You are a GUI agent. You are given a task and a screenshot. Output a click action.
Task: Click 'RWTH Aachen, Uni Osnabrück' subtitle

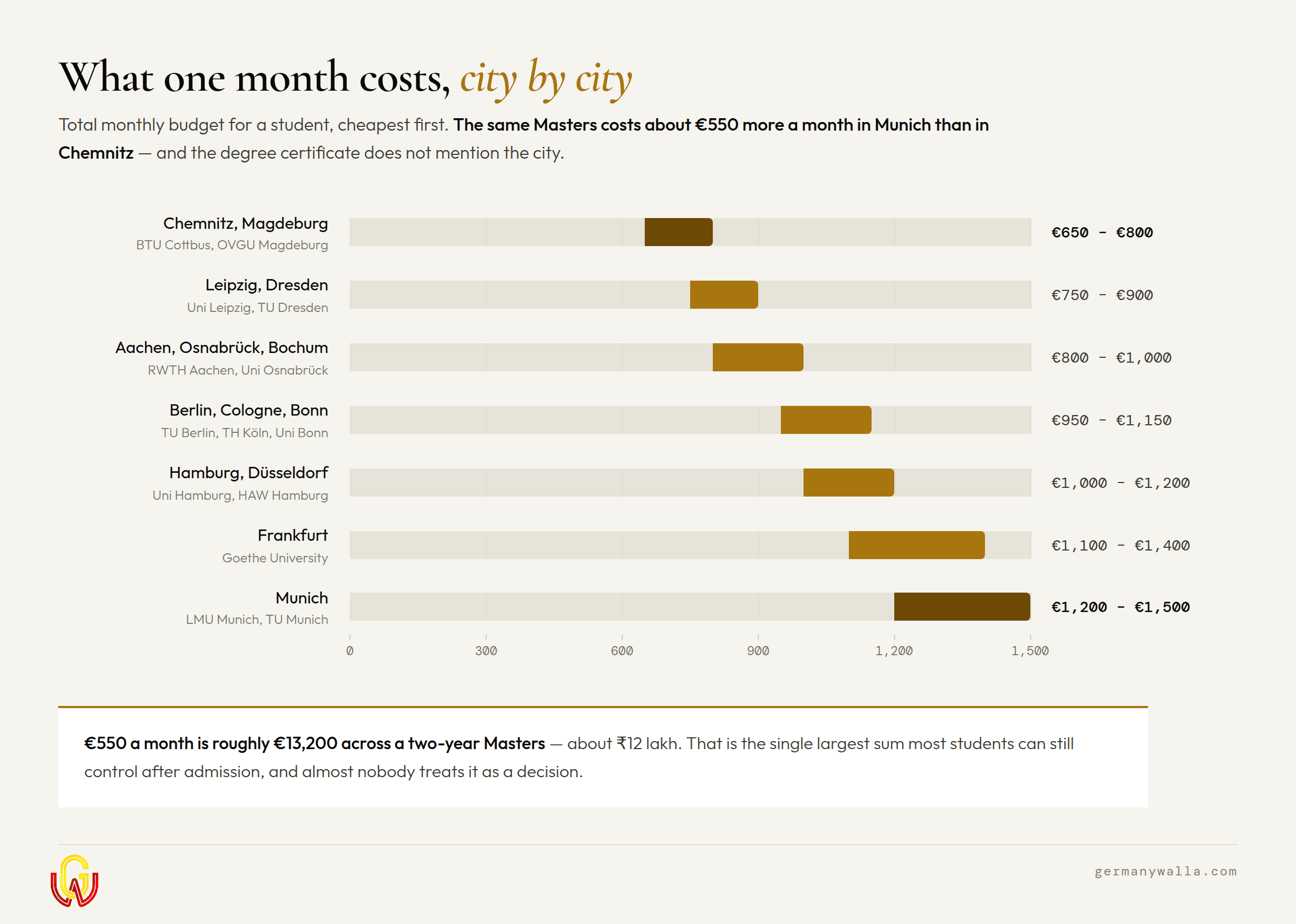click(x=238, y=370)
